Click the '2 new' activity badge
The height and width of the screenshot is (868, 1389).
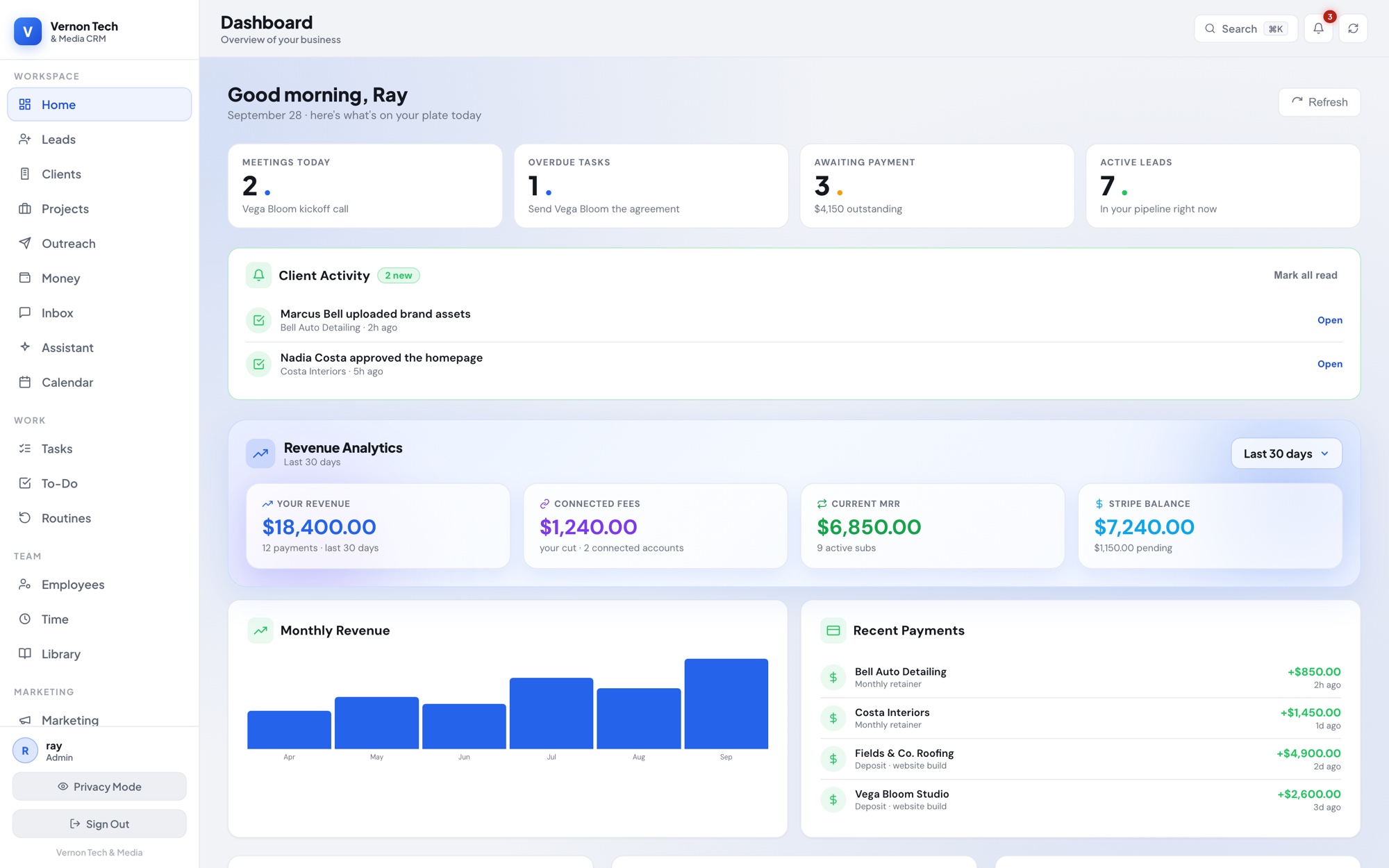(x=399, y=276)
